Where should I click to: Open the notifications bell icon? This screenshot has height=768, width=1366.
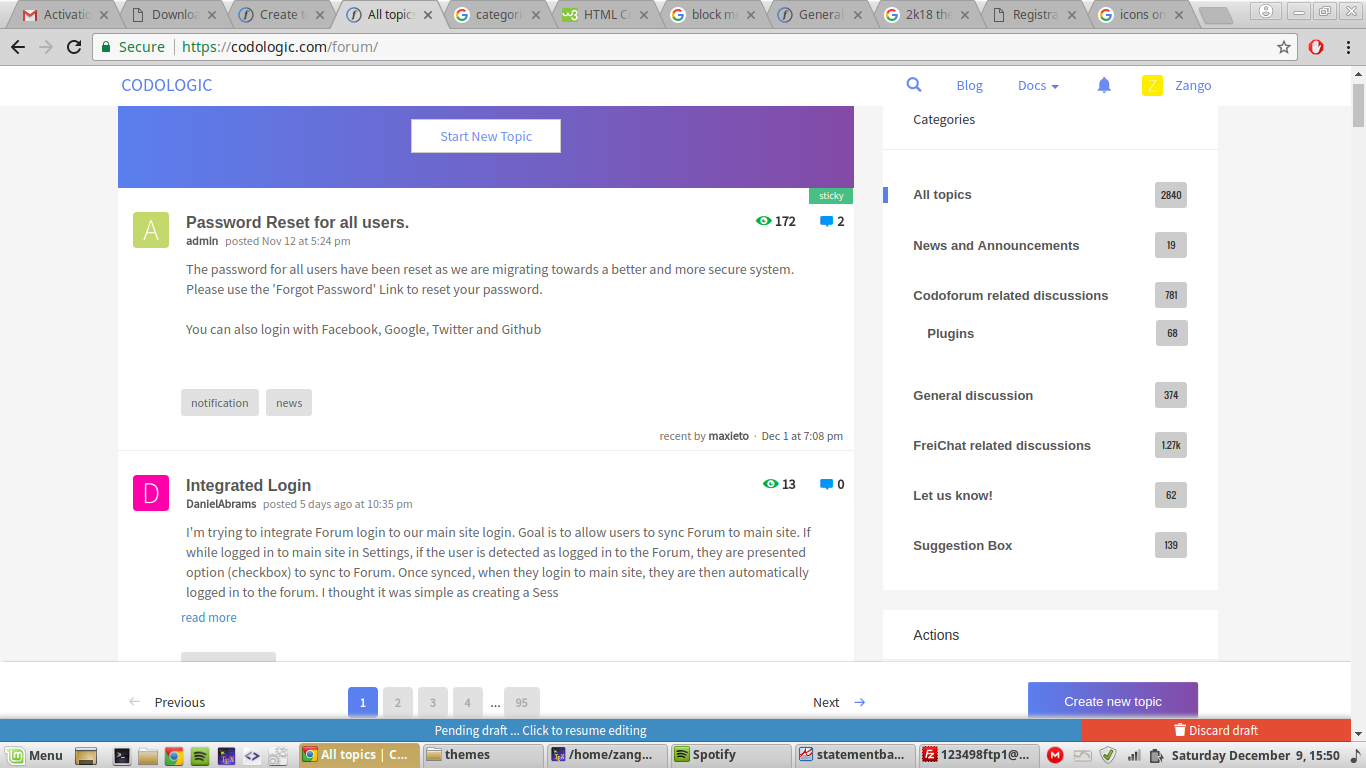click(1104, 85)
